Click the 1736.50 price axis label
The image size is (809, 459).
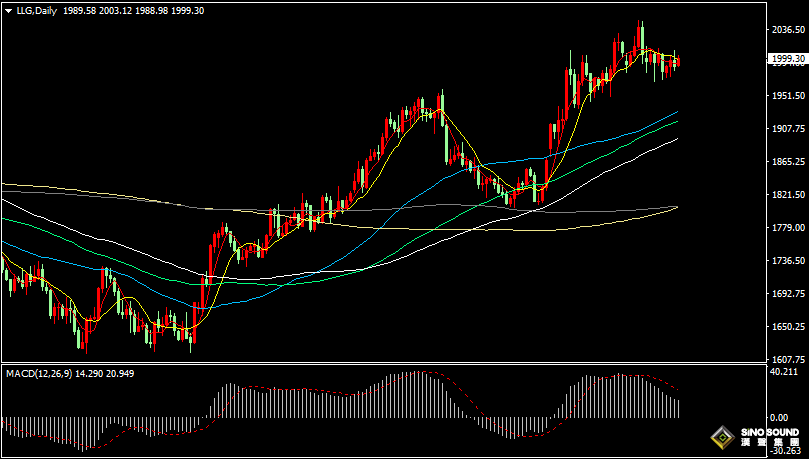[x=787, y=261]
